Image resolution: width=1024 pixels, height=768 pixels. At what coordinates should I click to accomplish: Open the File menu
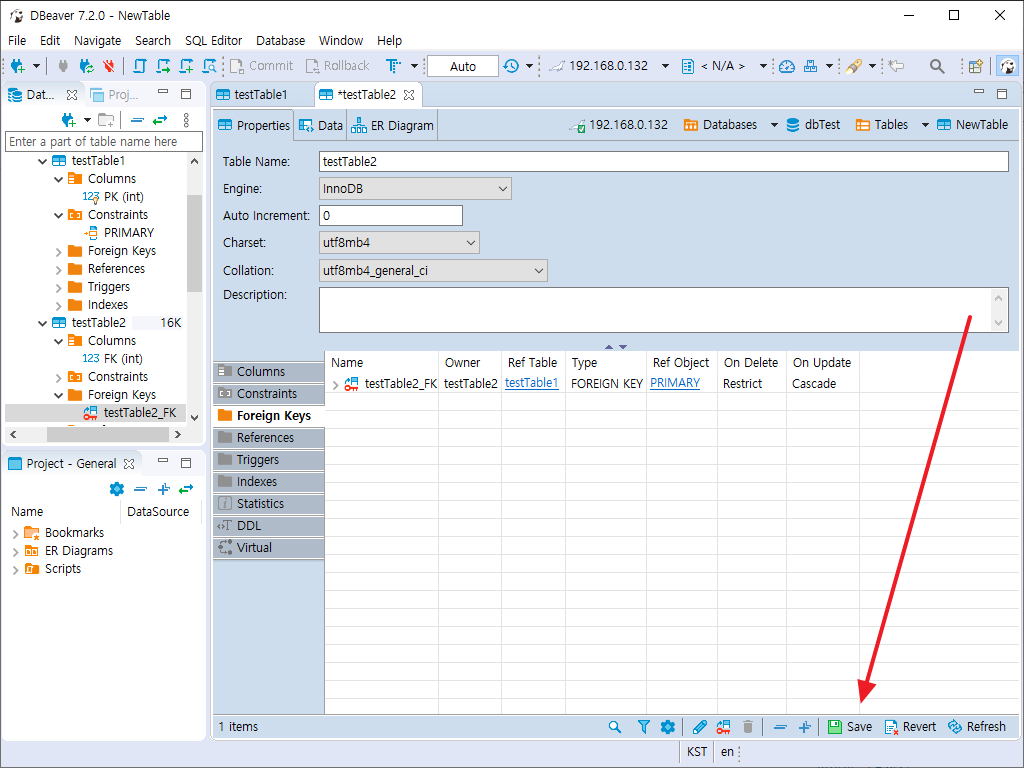(17, 40)
